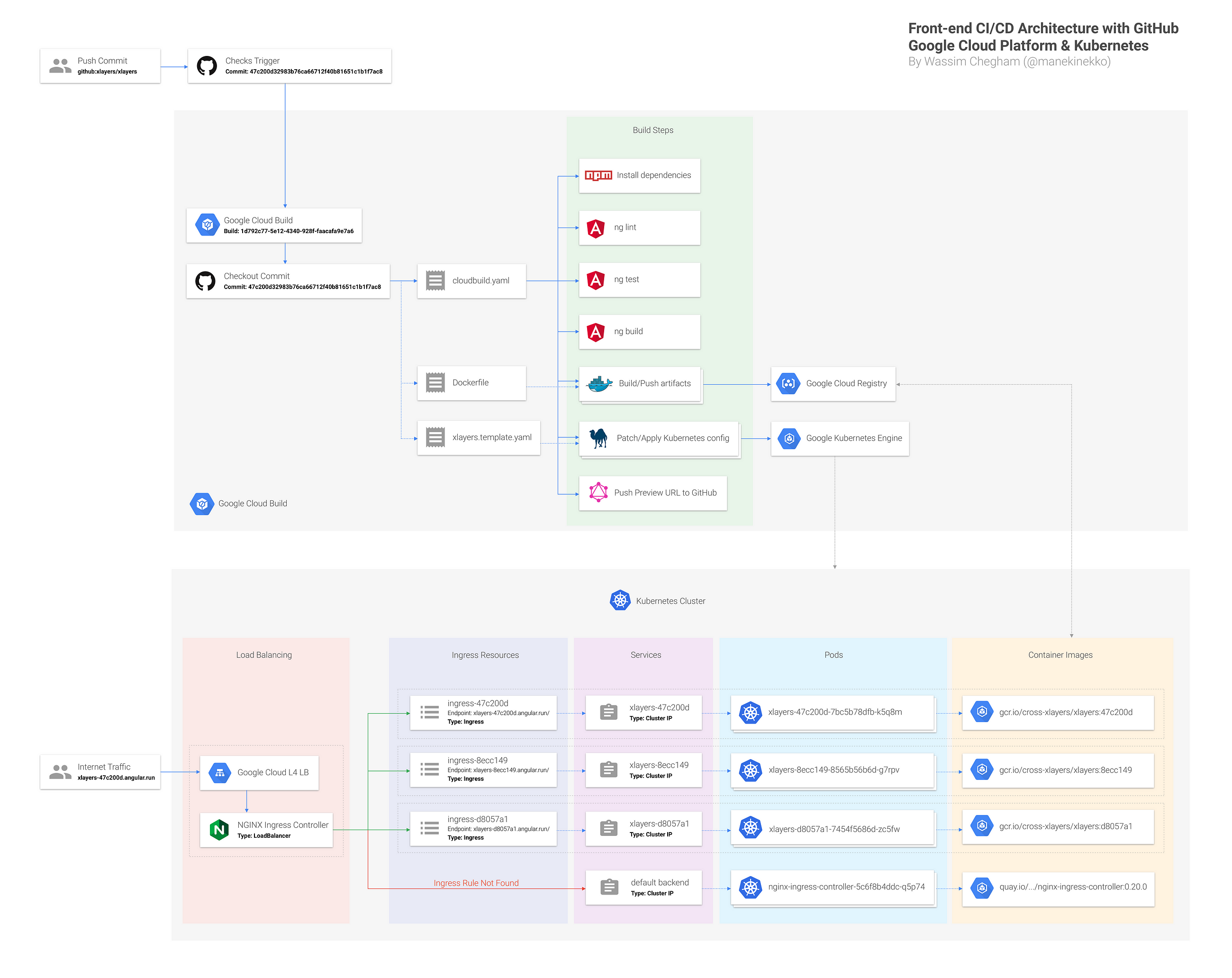
Task: Click the Cloud Build hexagon icon in the Build card
Action: (207, 225)
